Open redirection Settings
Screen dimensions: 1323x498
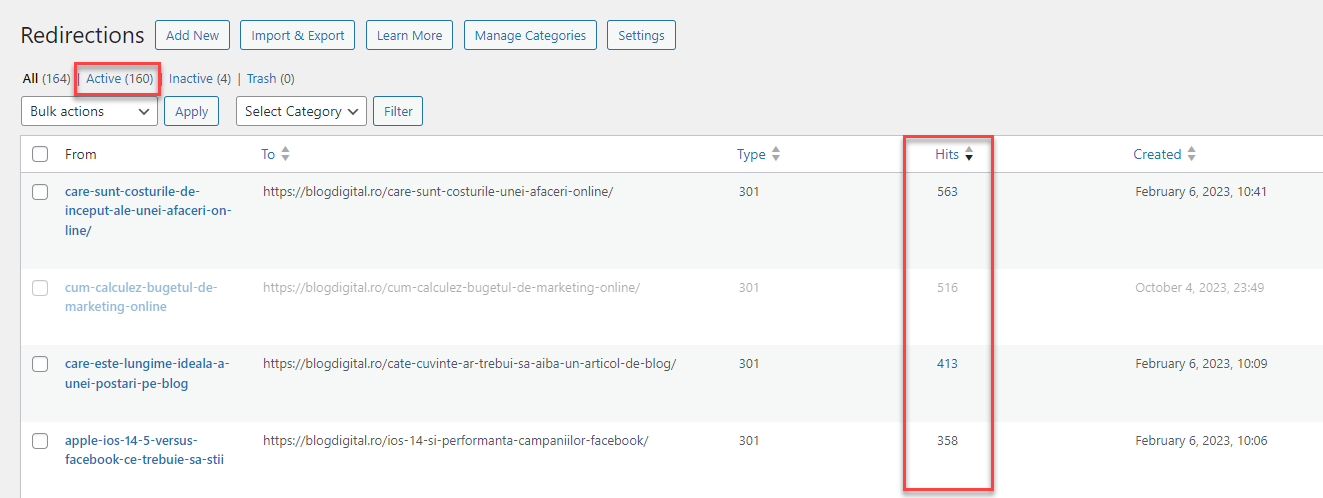[641, 35]
